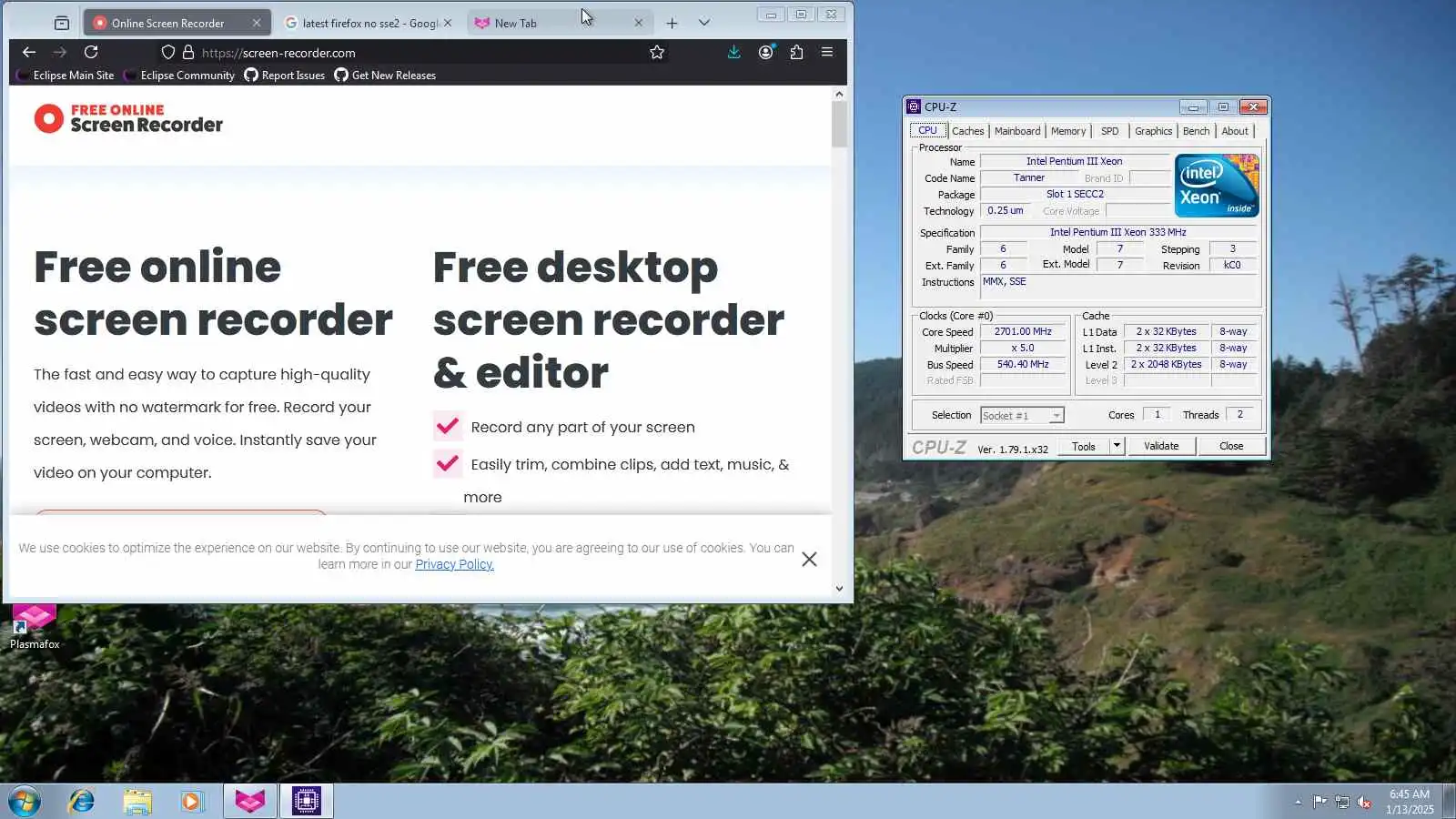Open the Windows Start button
Viewport: 1456px width, 819px height.
(25, 801)
